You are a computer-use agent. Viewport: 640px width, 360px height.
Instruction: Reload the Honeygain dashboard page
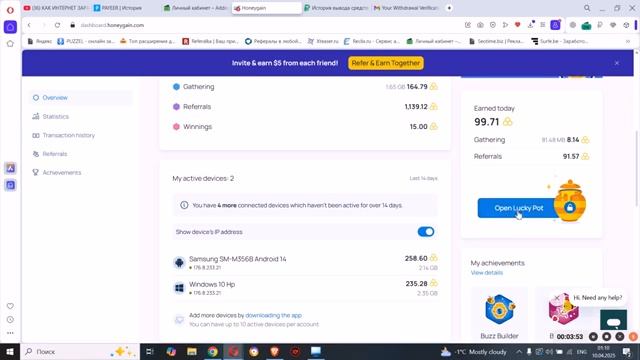(58, 25)
